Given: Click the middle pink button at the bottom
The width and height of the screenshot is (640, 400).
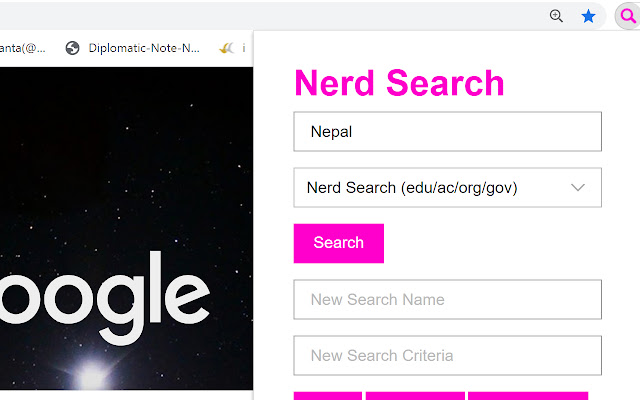Looking at the screenshot, I should (415, 396).
